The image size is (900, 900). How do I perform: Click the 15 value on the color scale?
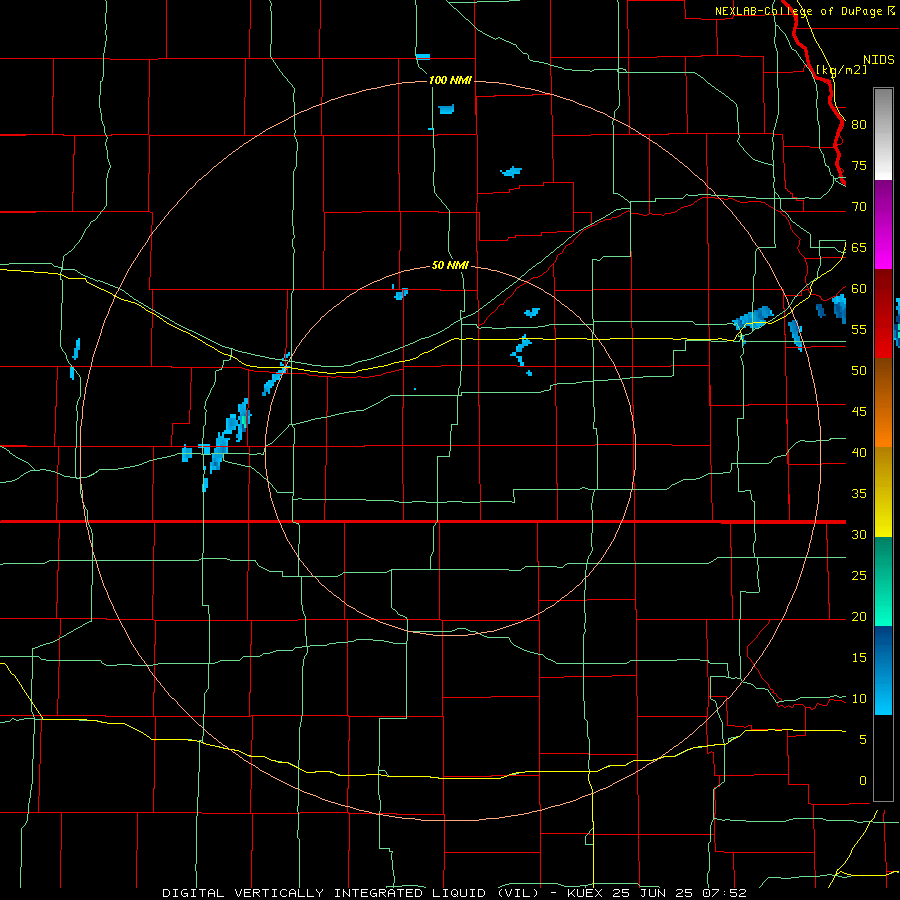point(859,657)
